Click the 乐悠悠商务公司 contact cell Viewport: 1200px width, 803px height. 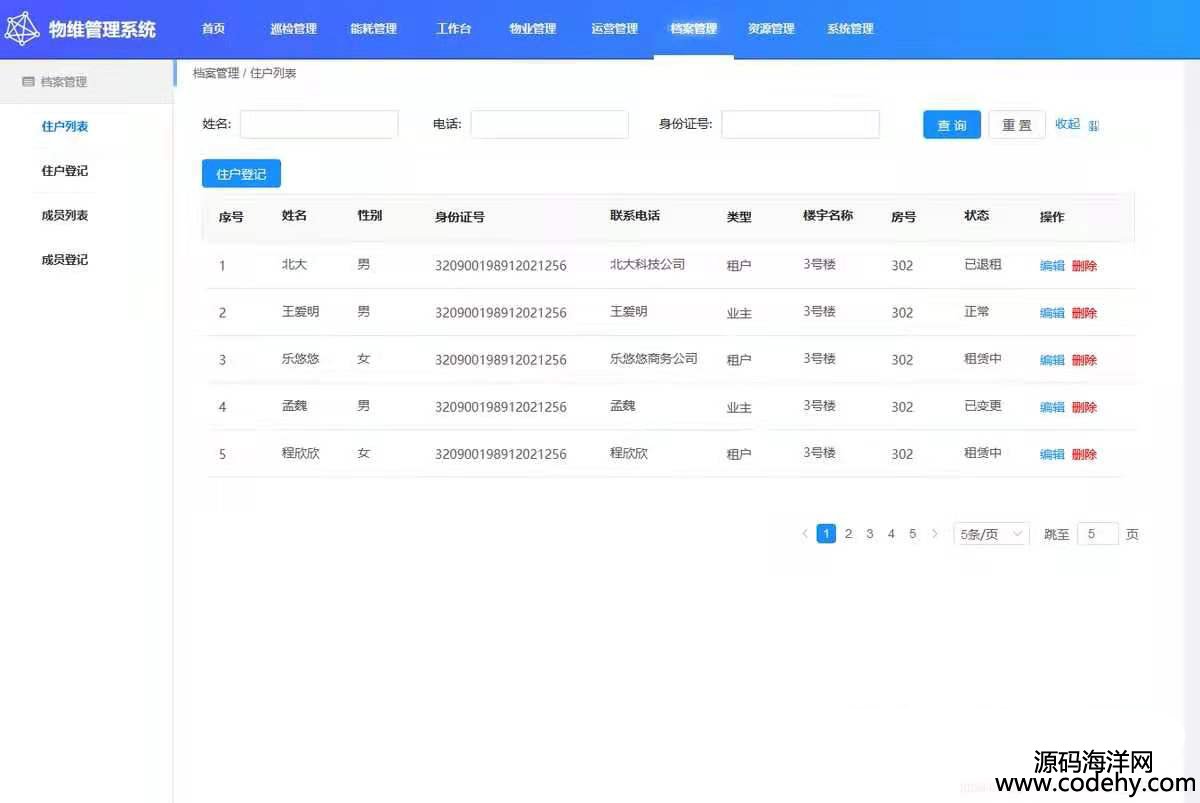click(x=654, y=359)
